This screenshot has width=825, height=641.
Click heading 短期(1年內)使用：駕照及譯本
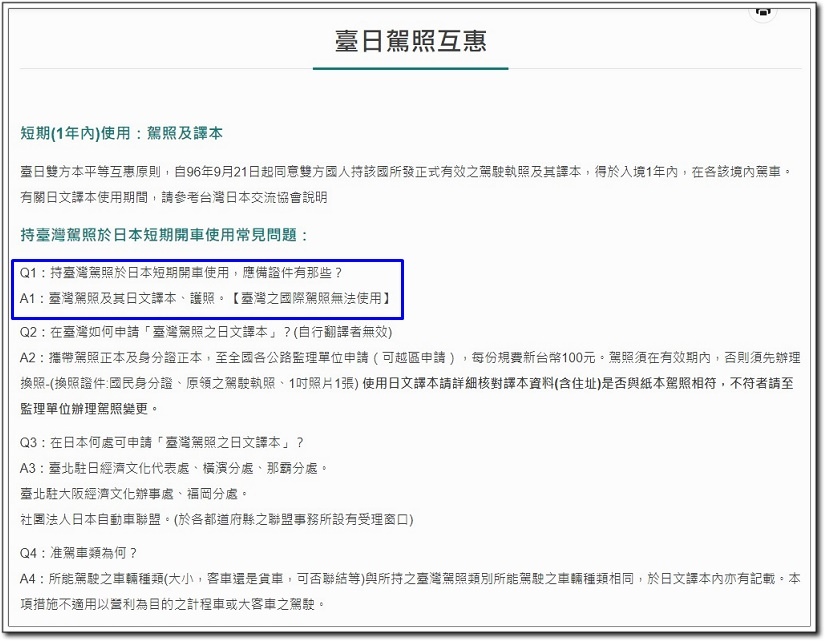pyautogui.click(x=122, y=133)
